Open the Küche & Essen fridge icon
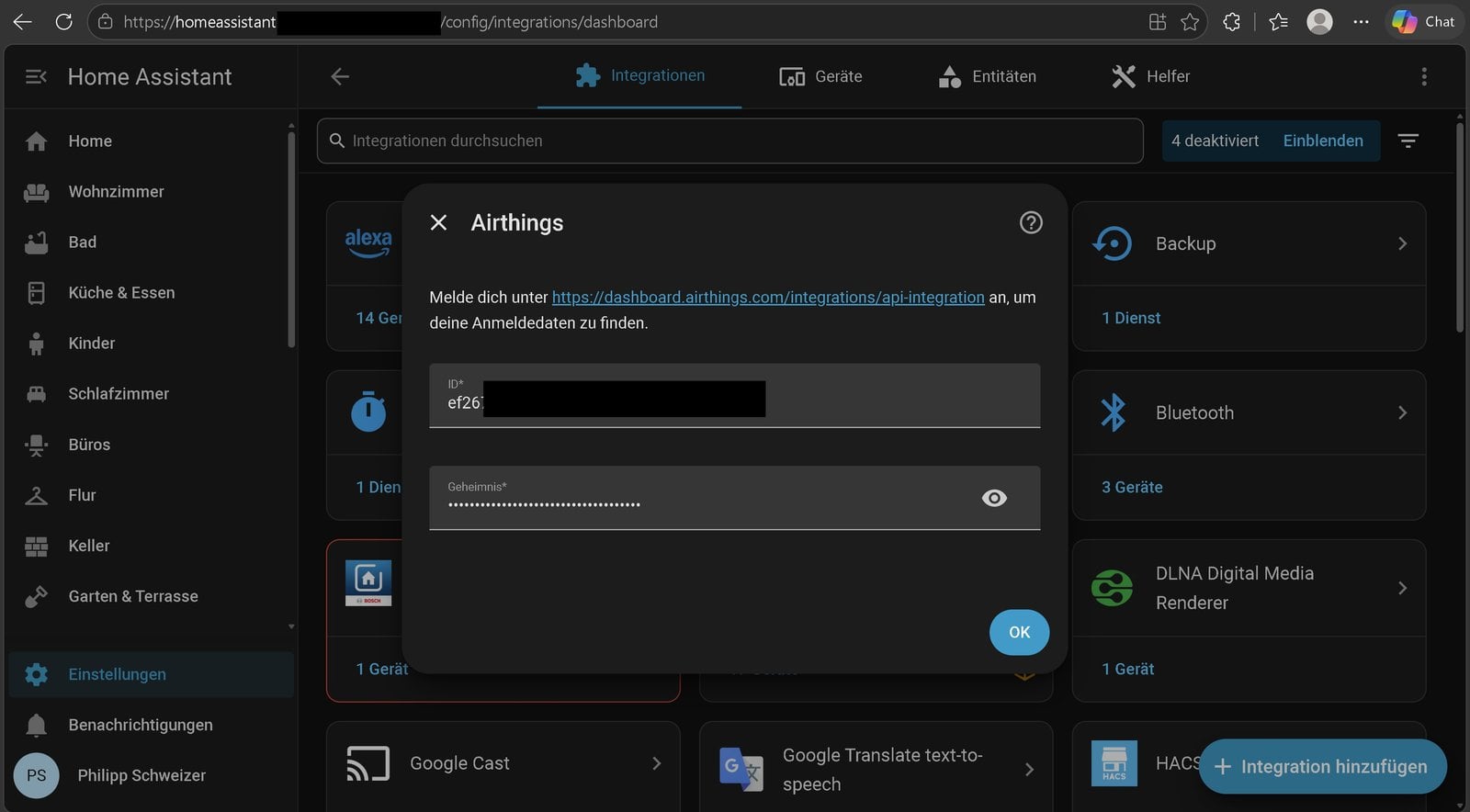 tap(36, 293)
